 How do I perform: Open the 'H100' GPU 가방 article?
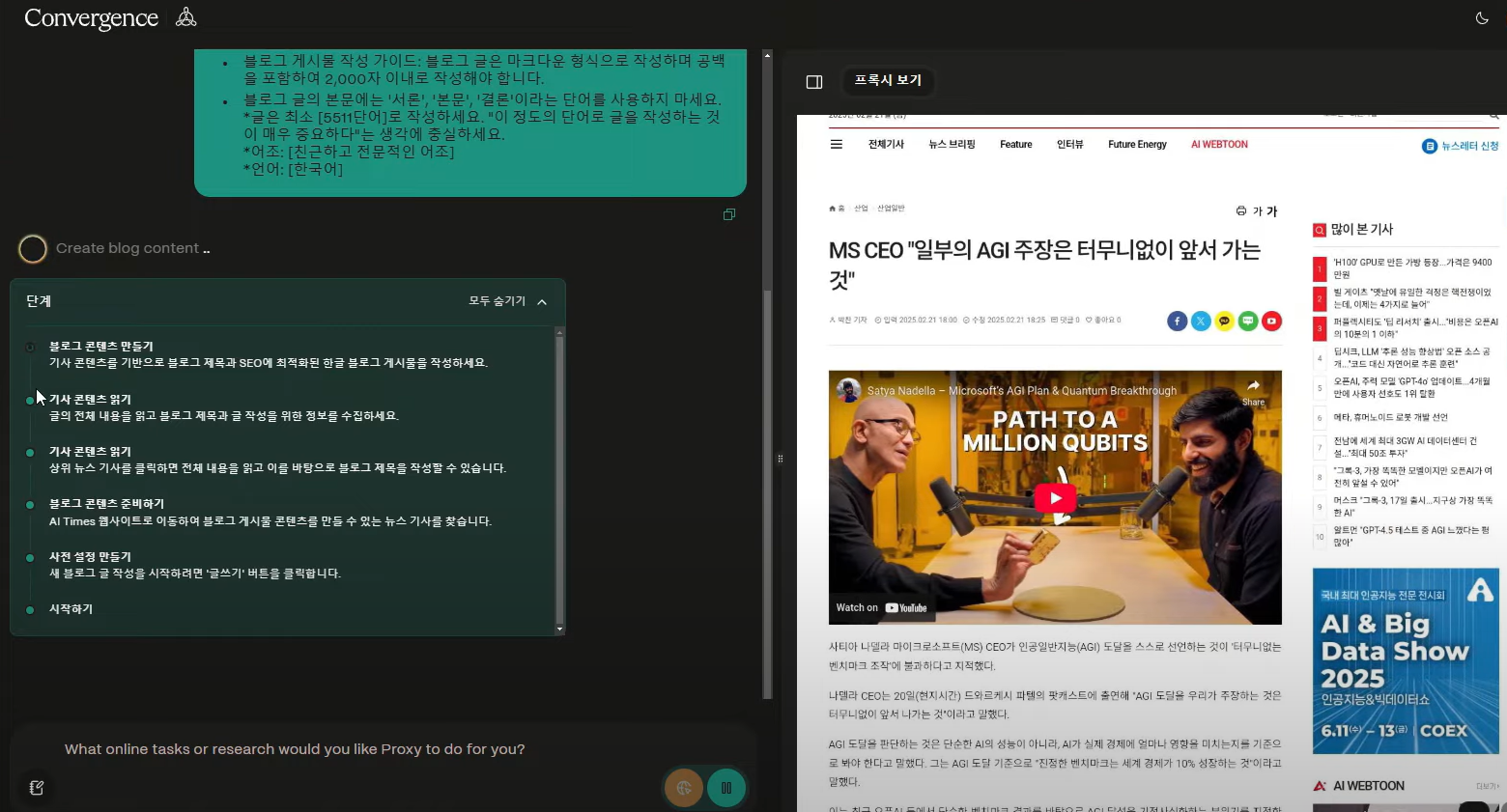pyautogui.click(x=1412, y=268)
